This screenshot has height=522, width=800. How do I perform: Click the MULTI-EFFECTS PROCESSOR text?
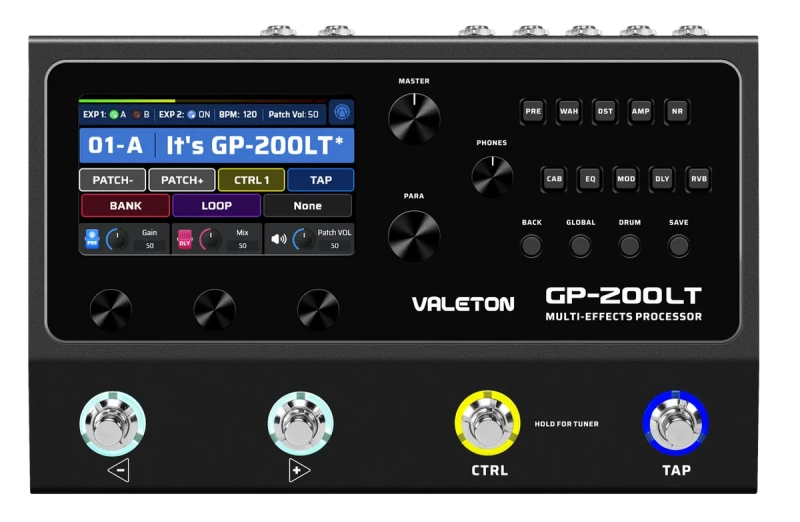[623, 317]
